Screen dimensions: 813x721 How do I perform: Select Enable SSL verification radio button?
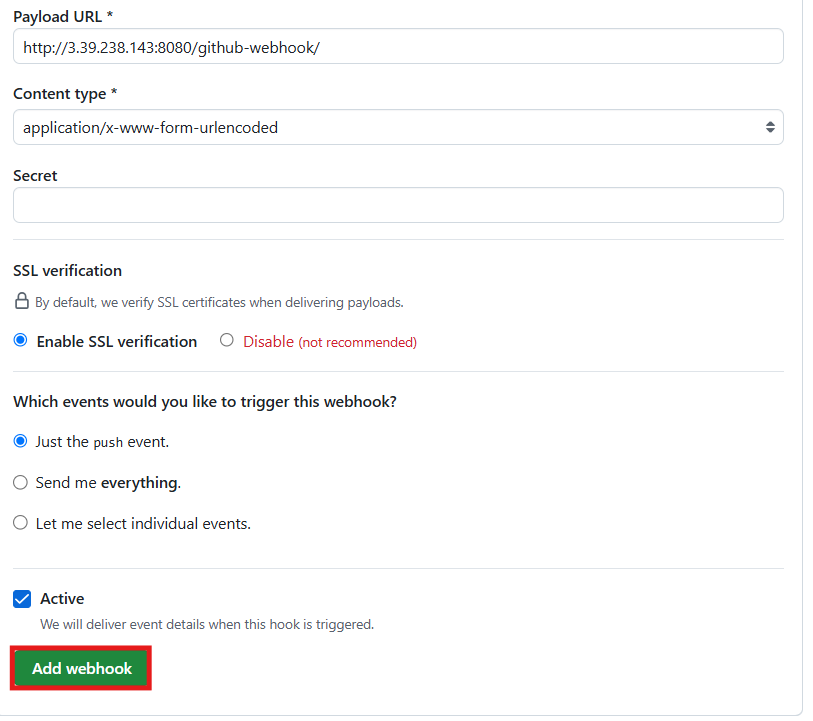point(21,341)
